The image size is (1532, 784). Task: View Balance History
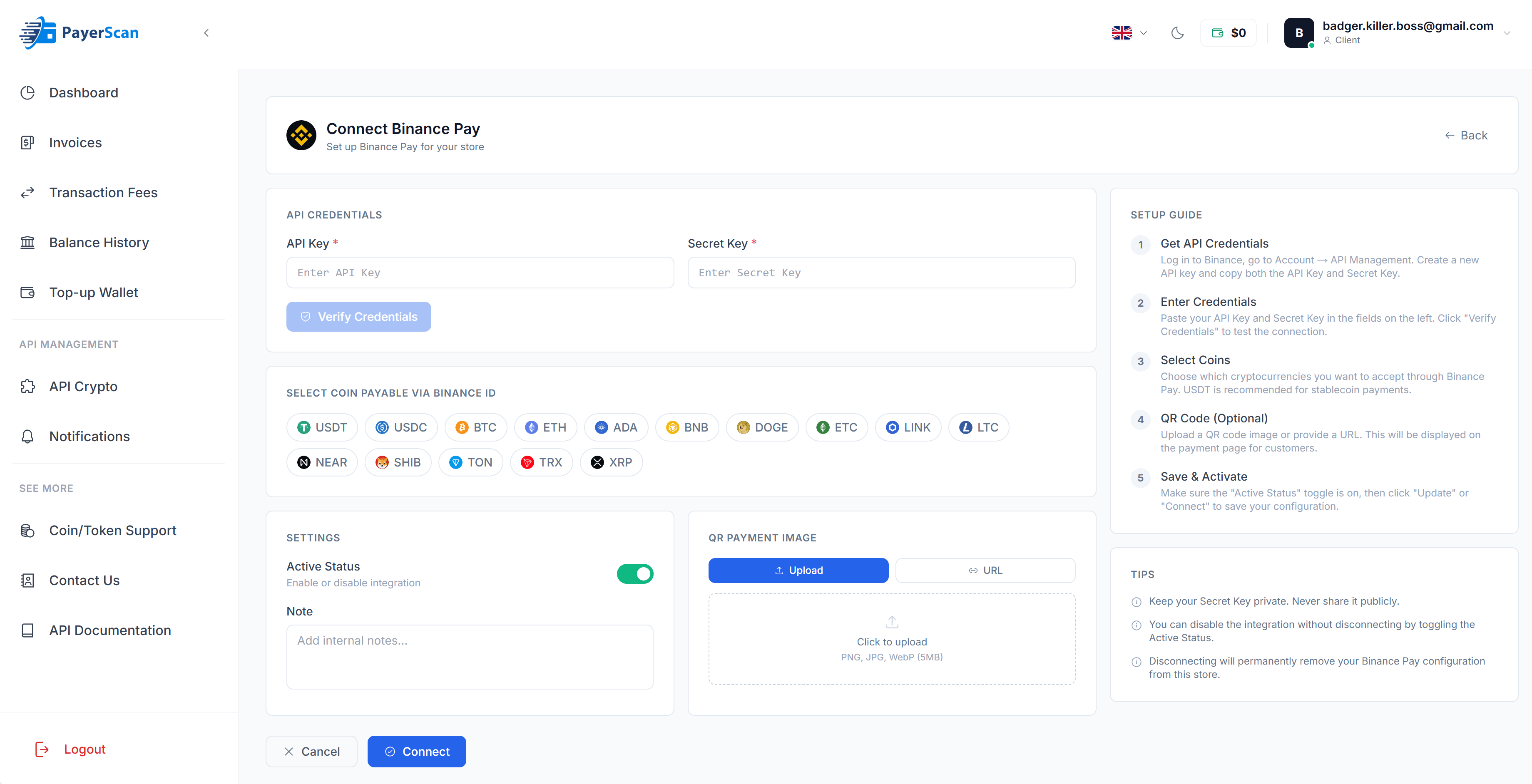tap(99, 243)
